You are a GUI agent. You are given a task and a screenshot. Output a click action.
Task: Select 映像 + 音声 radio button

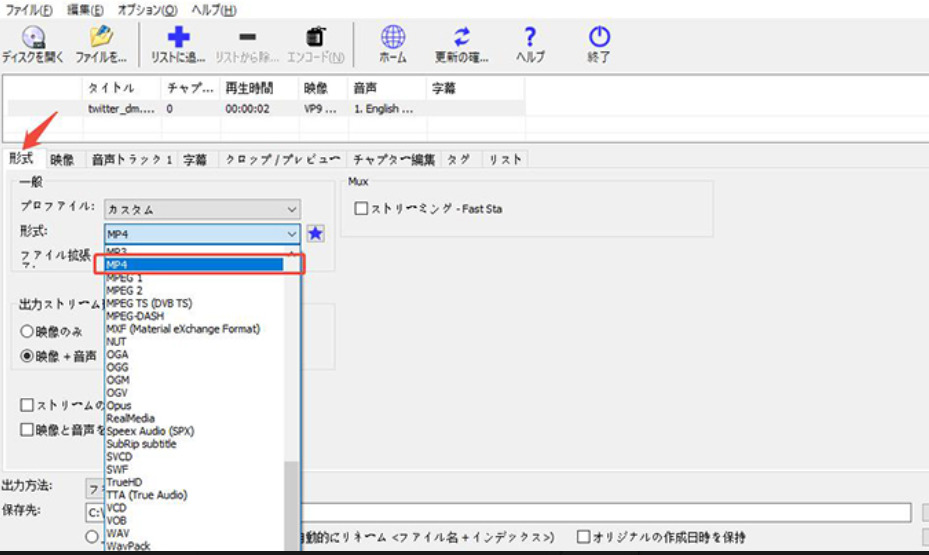(x=27, y=356)
